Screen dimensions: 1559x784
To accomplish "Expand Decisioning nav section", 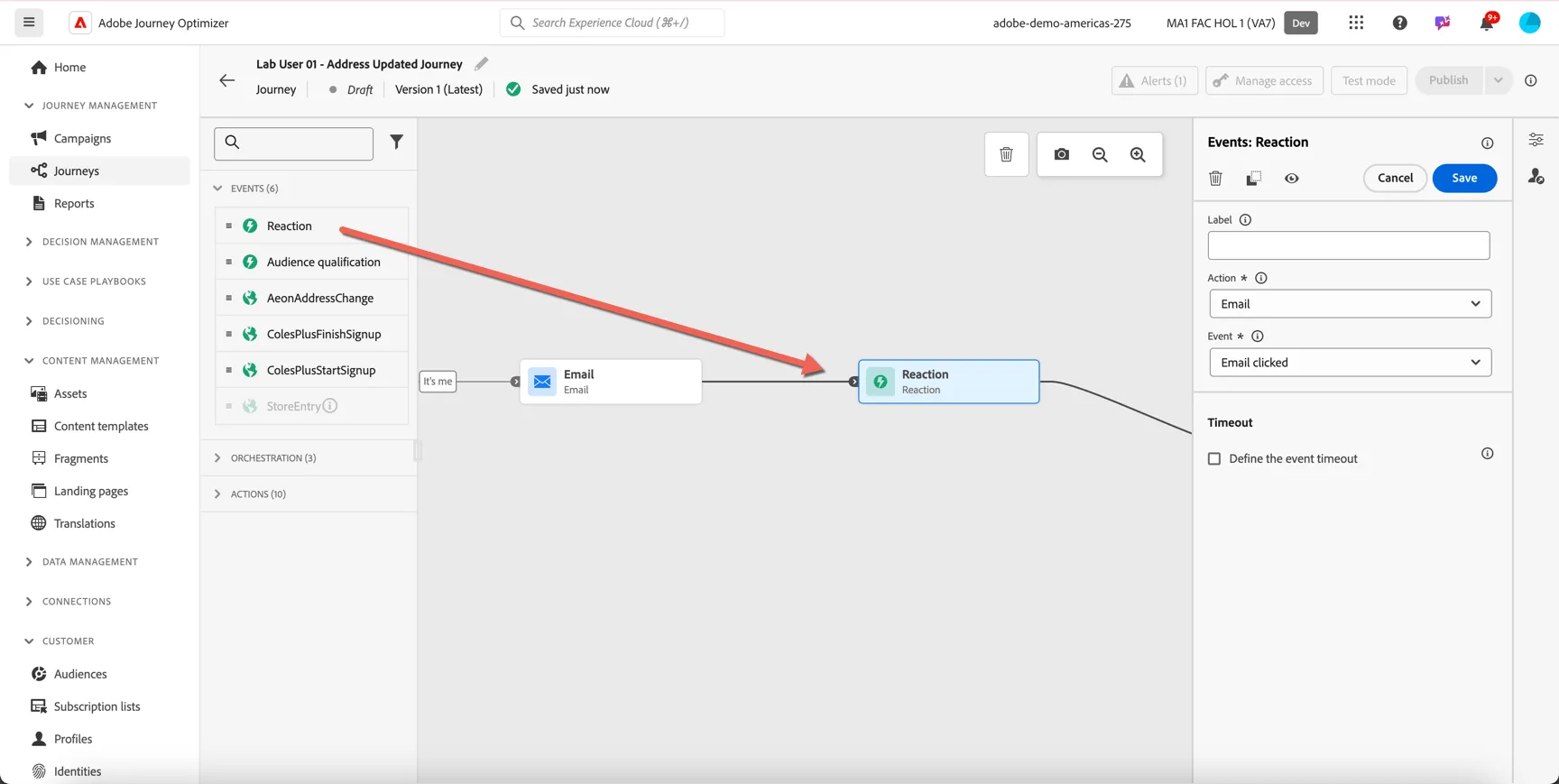I will 29,321.
